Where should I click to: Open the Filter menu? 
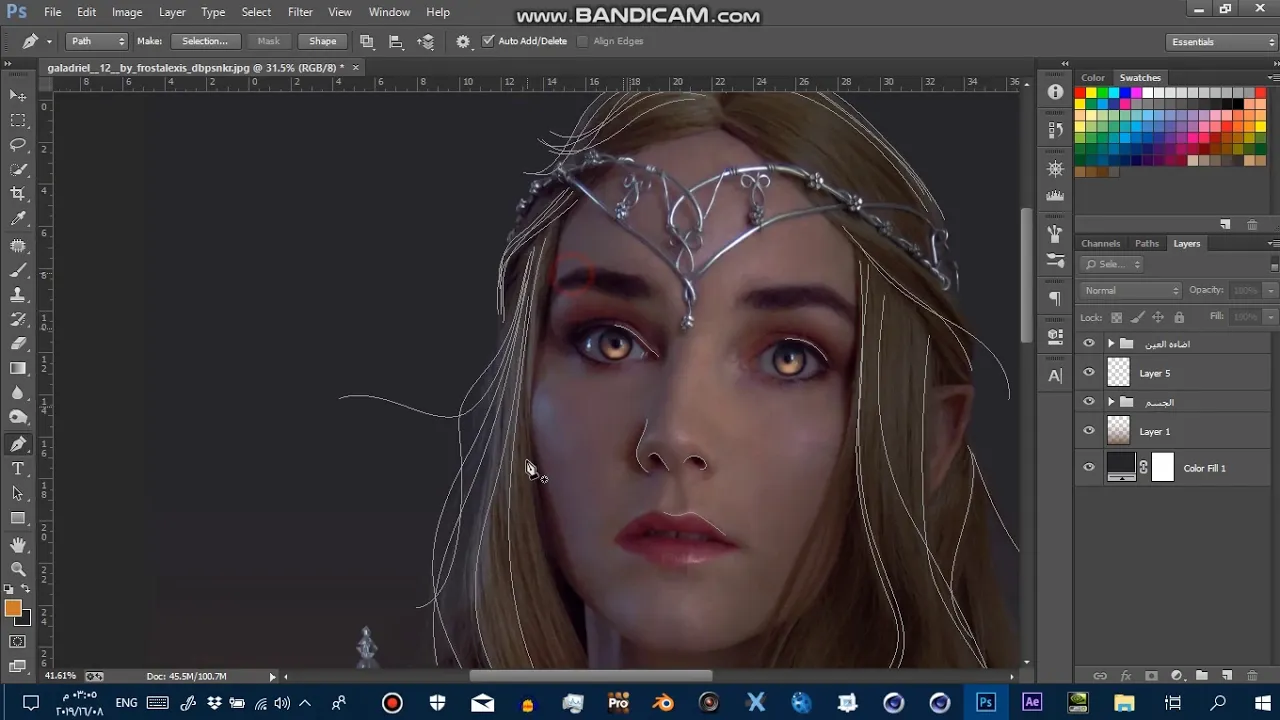(300, 12)
